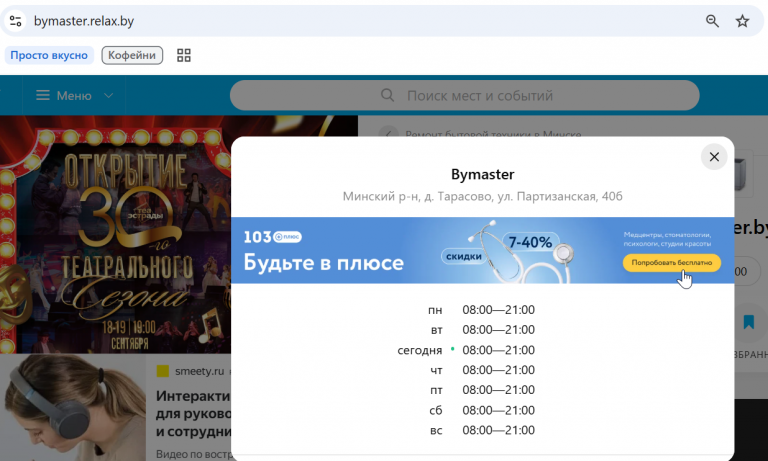Click the Будьте в плюсе banner headline
768x461 pixels.
point(324,263)
